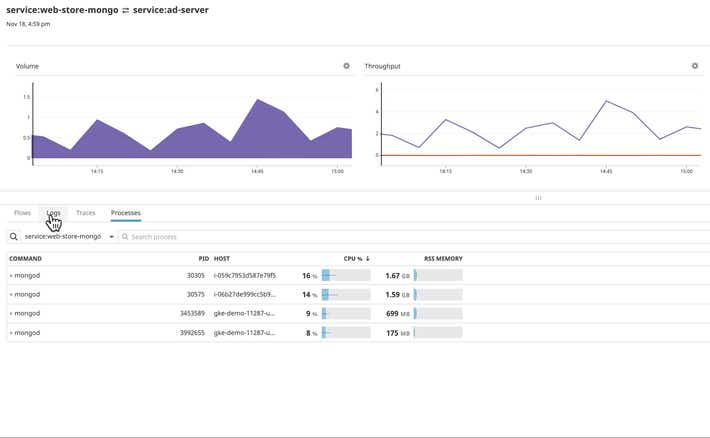The height and width of the screenshot is (438, 710).
Task: Sort by the RSS MEMORY column header
Action: tap(443, 259)
